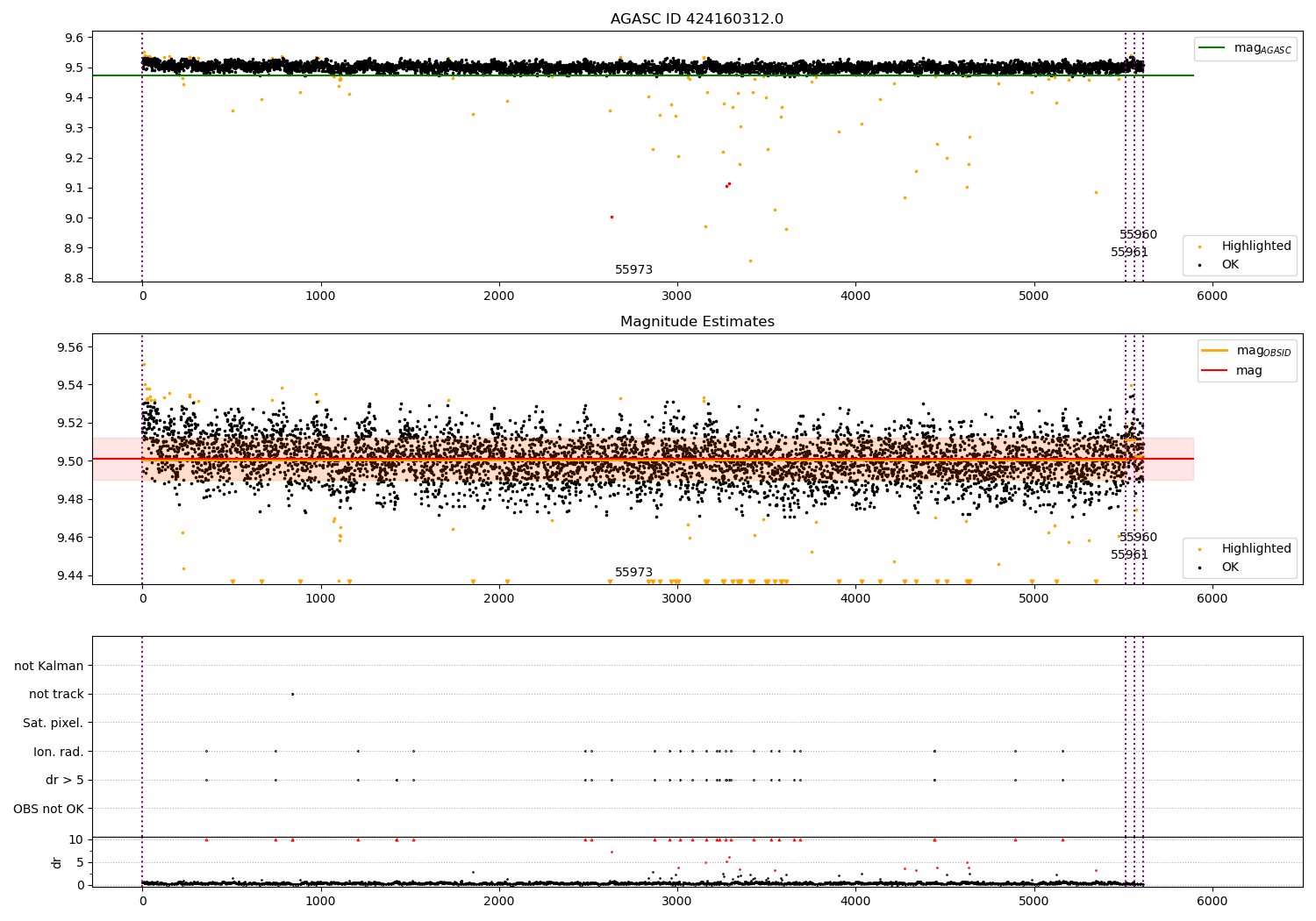Select the mag AGASC legend entry
The image size is (1316, 921).
pyautogui.click(x=1245, y=48)
